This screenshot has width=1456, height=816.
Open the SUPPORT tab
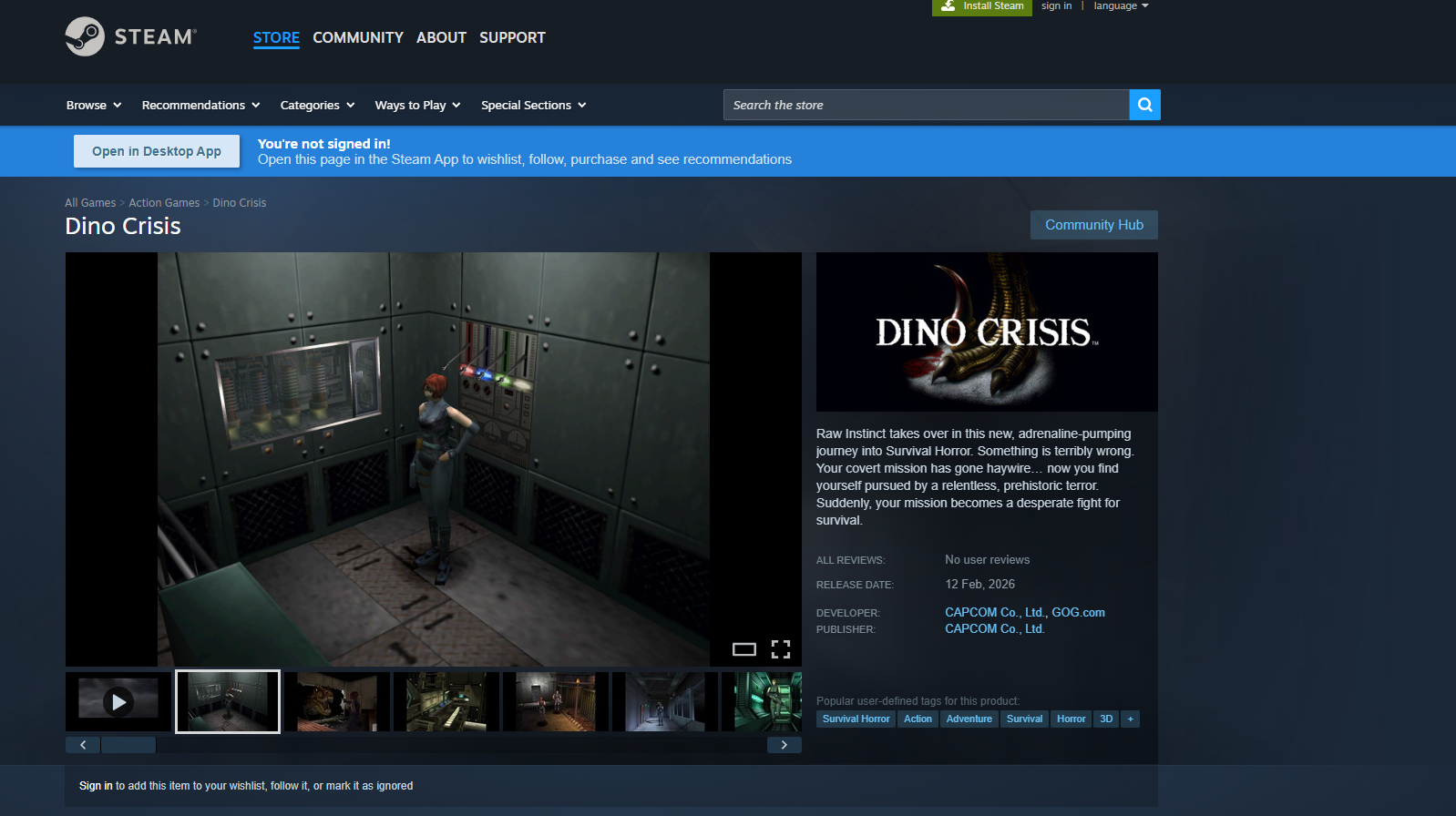[512, 37]
